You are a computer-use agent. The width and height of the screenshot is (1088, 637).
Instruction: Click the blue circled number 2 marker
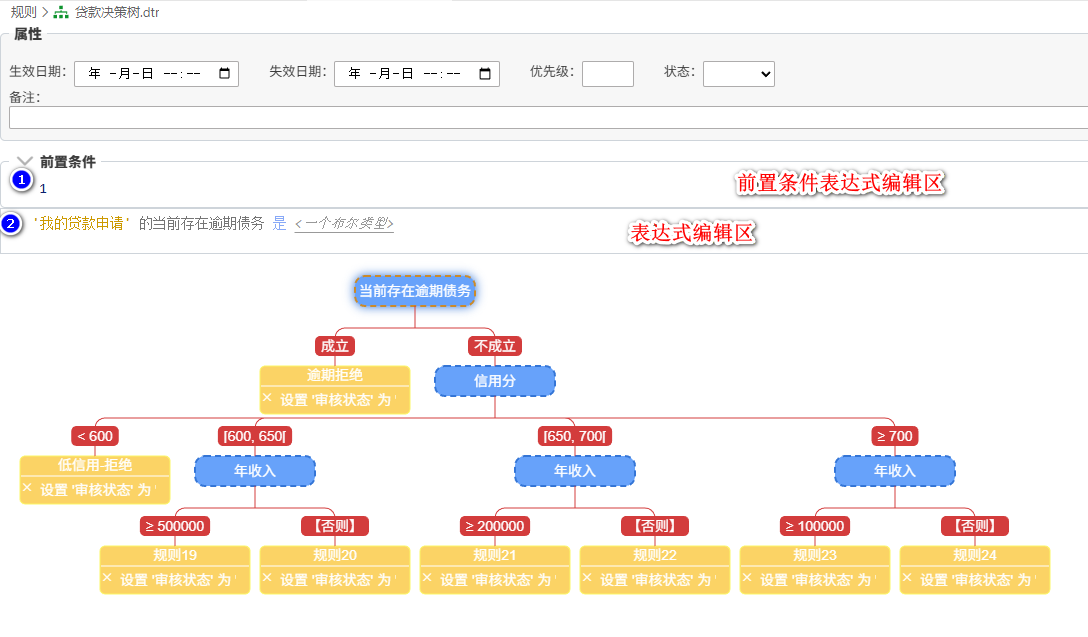pyautogui.click(x=11, y=223)
